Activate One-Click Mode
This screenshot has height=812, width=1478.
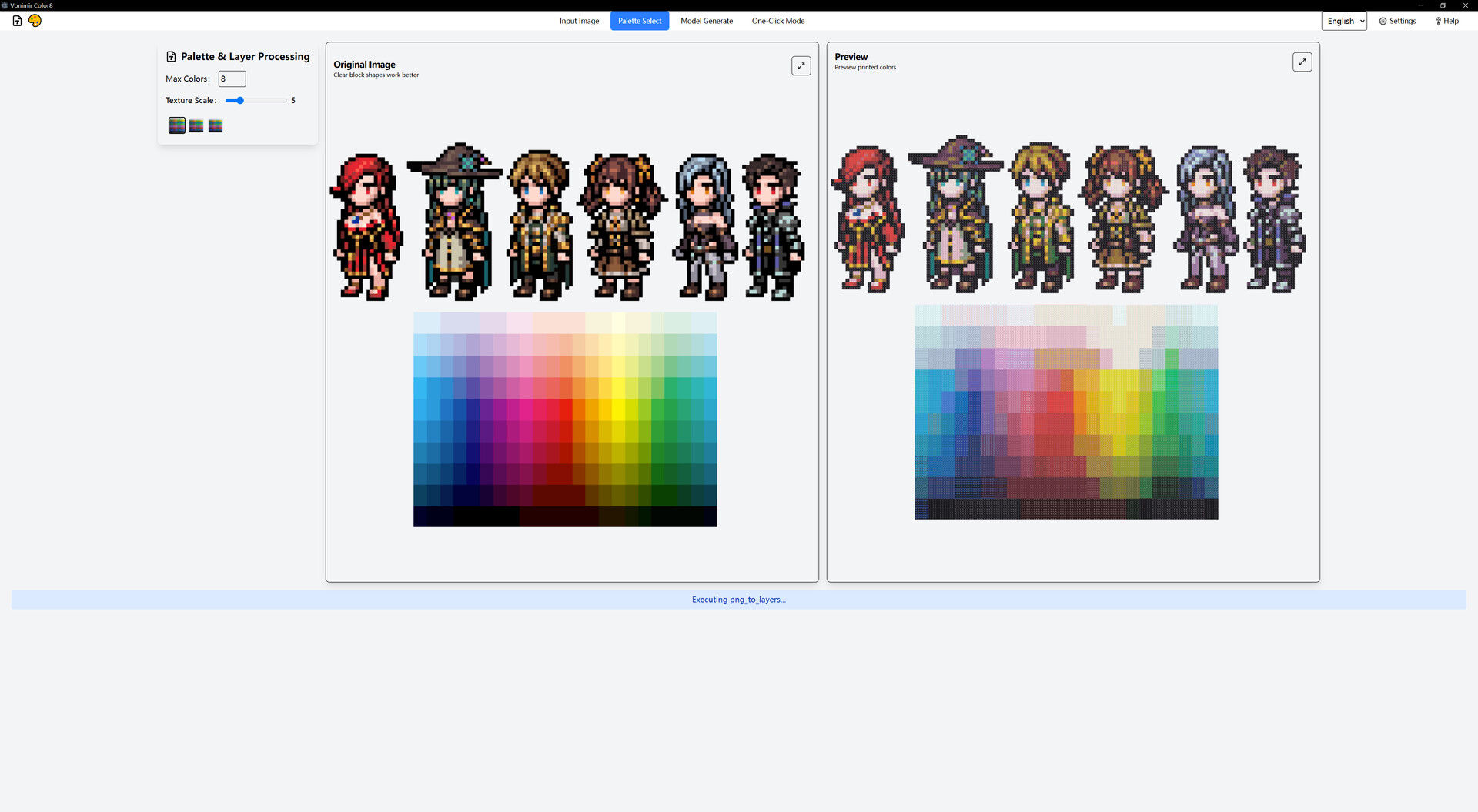click(777, 21)
